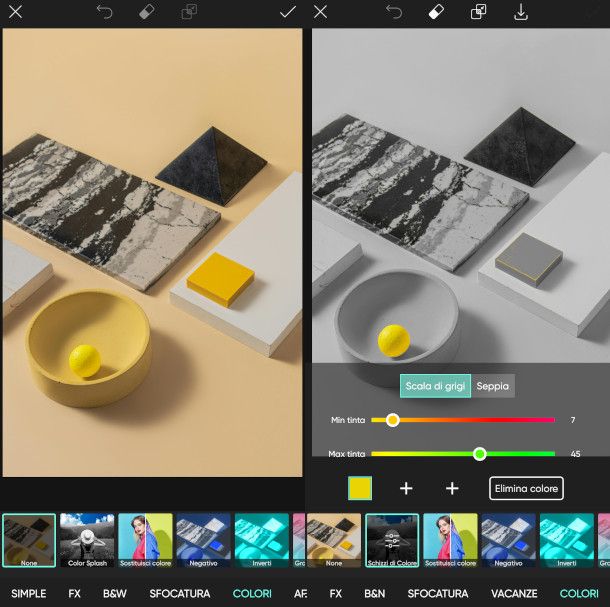Click the Max tinta value 45

pyautogui.click(x=575, y=454)
